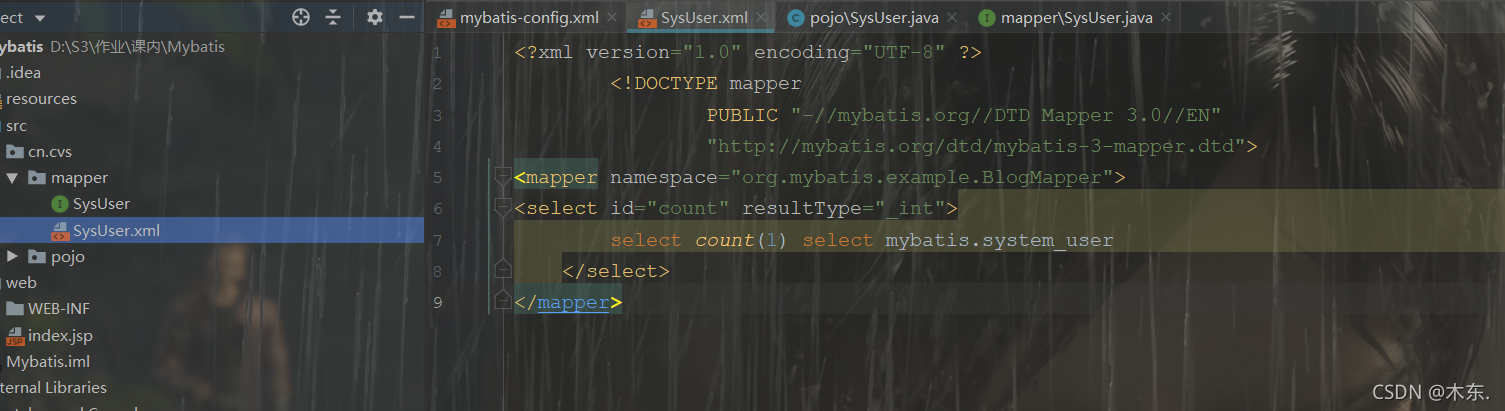Click the cn.cvs package folder icon

[x=14, y=152]
